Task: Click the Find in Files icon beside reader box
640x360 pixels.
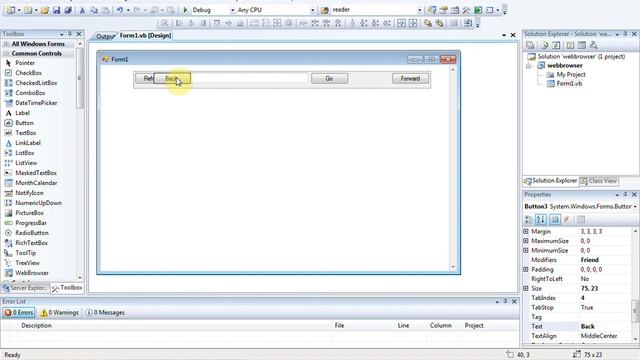Action: [x=325, y=10]
